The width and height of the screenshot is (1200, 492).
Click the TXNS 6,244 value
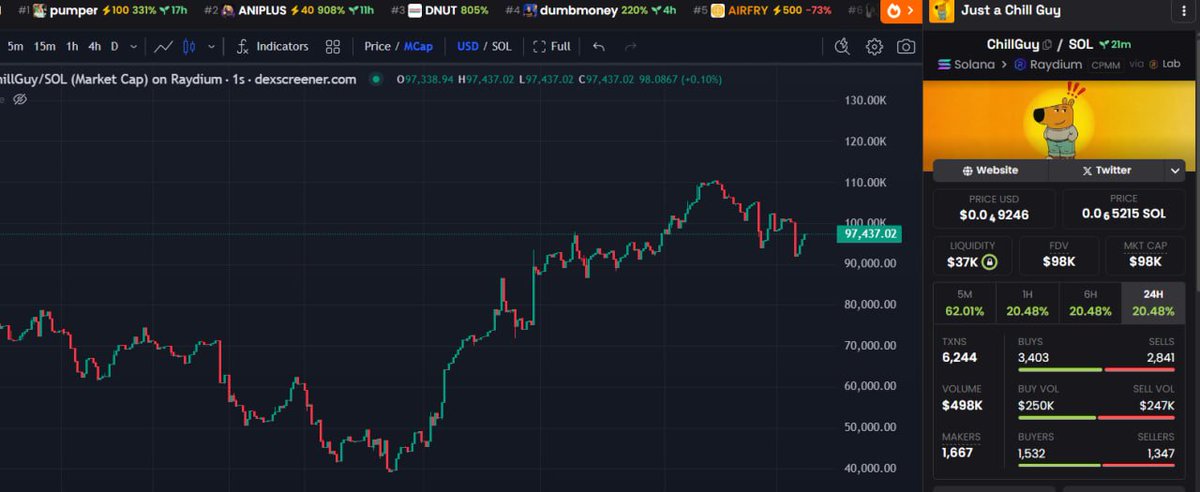pyautogui.click(x=960, y=357)
